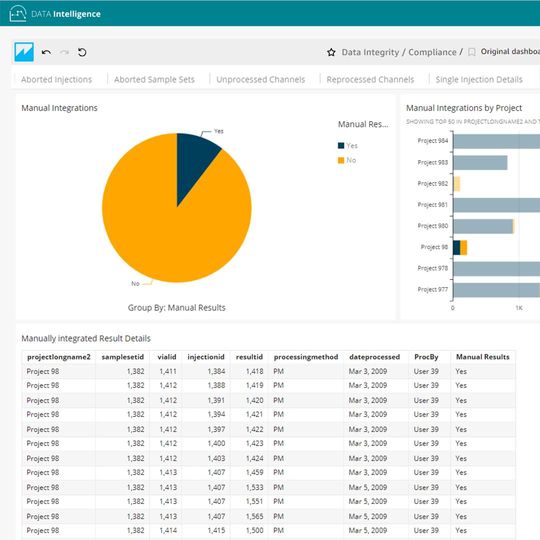Click the dark blue Project 98 bar segment
540x540 pixels.
coord(457,248)
